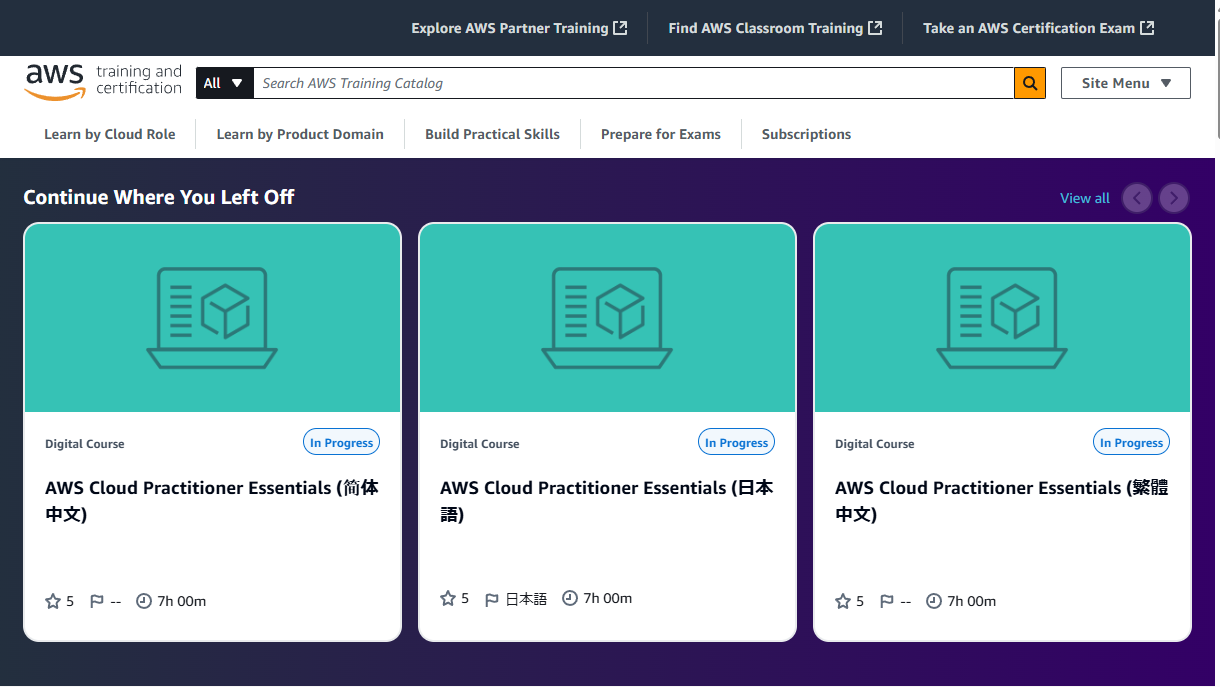The height and width of the screenshot is (687, 1220).
Task: Click clock duration icon on 简体中文 course card
Action: coord(144,601)
